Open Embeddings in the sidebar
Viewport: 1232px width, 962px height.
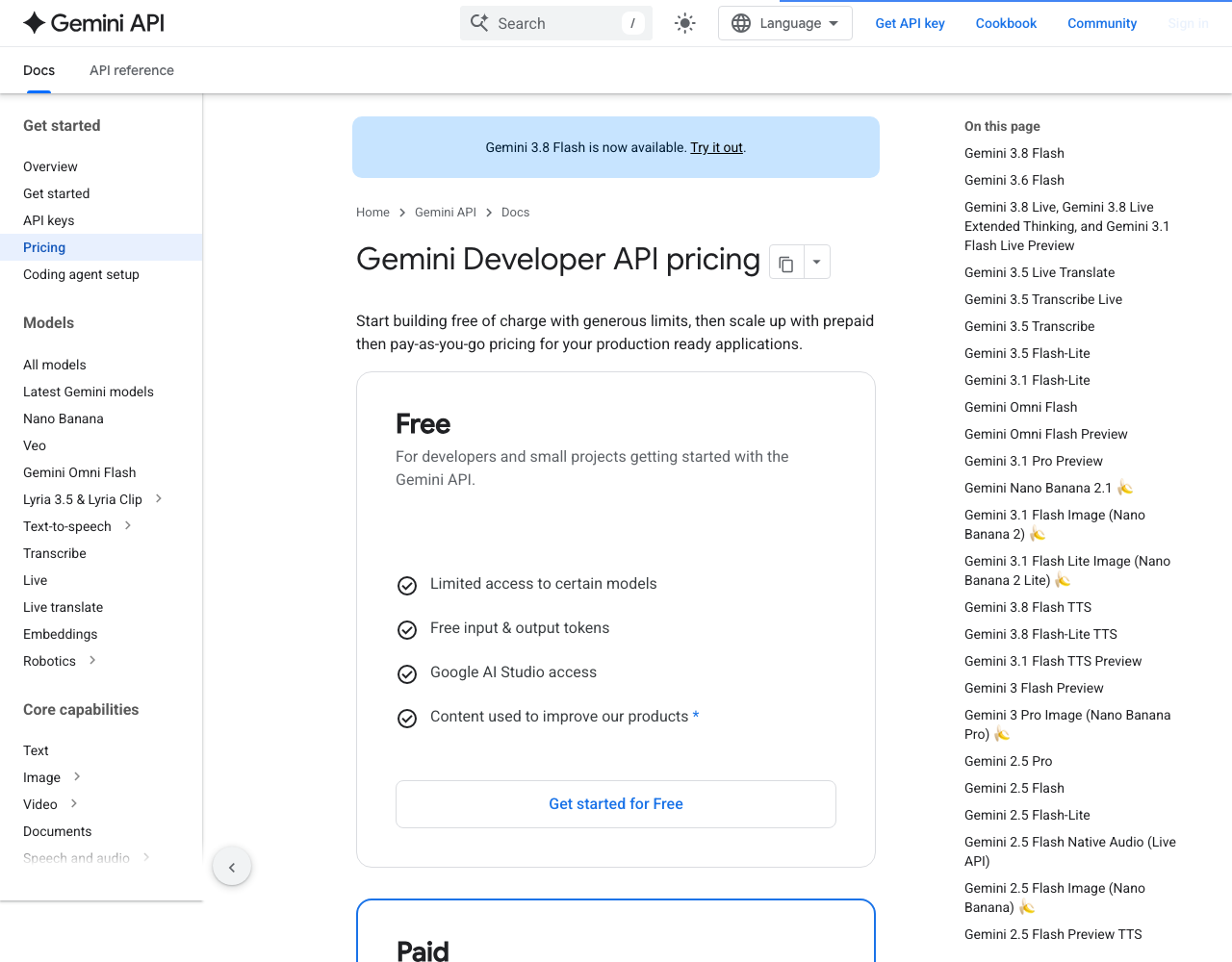pos(61,634)
